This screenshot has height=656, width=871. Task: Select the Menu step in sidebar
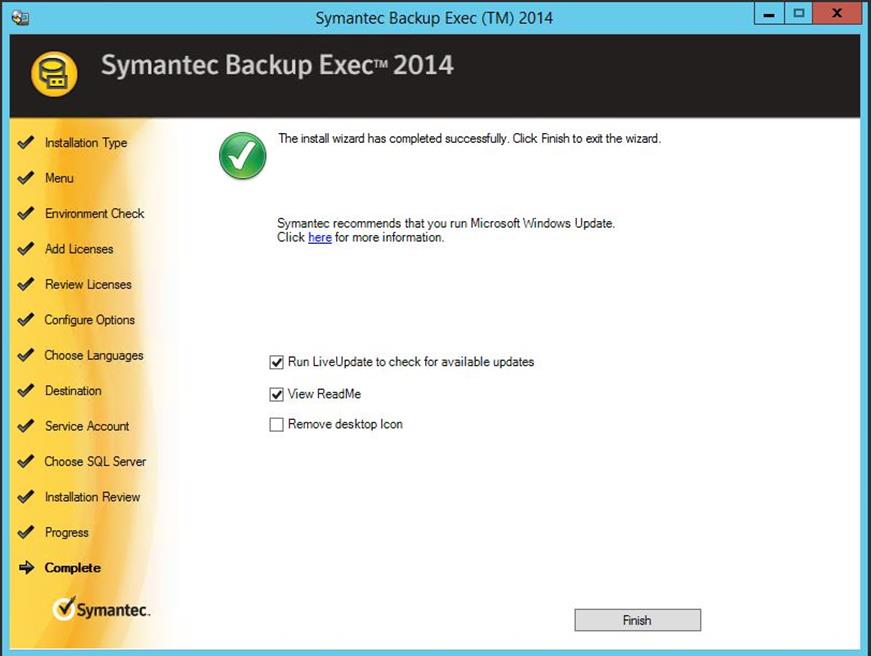click(59, 178)
